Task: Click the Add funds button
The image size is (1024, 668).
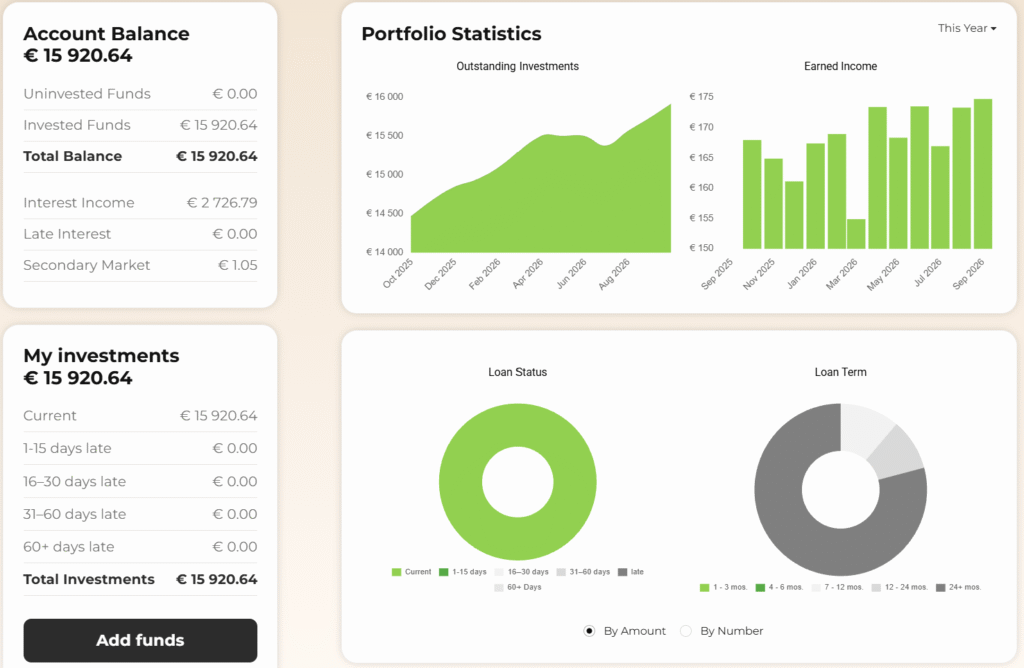Action: coord(140,640)
